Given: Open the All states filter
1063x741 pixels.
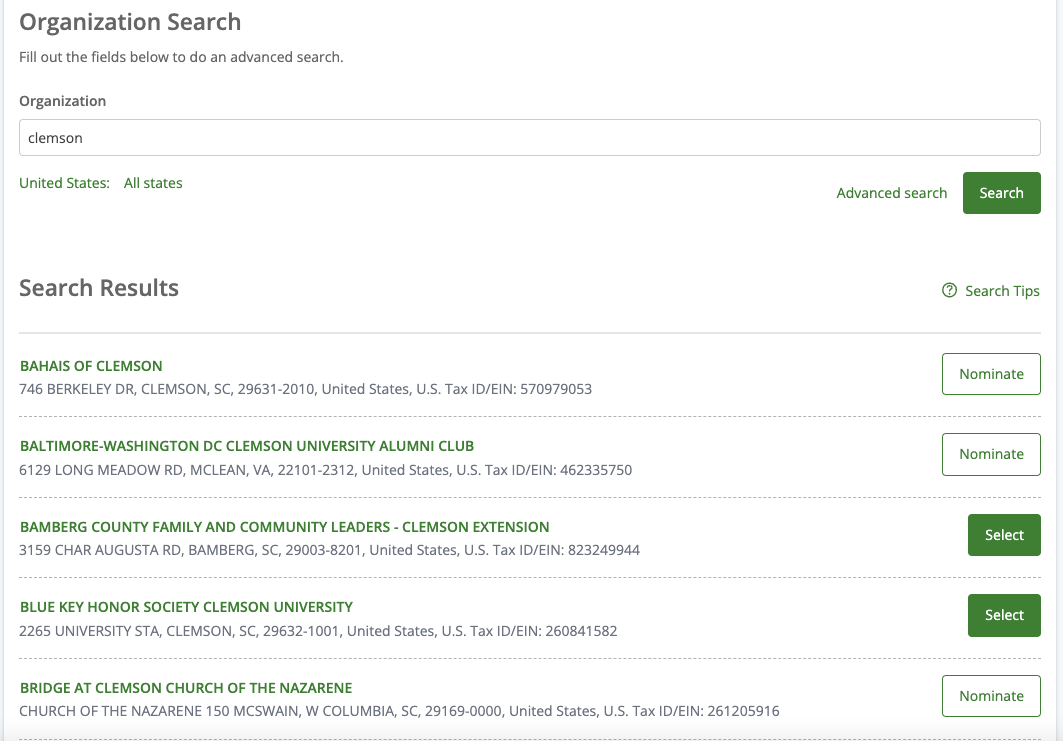Looking at the screenshot, I should coord(153,183).
